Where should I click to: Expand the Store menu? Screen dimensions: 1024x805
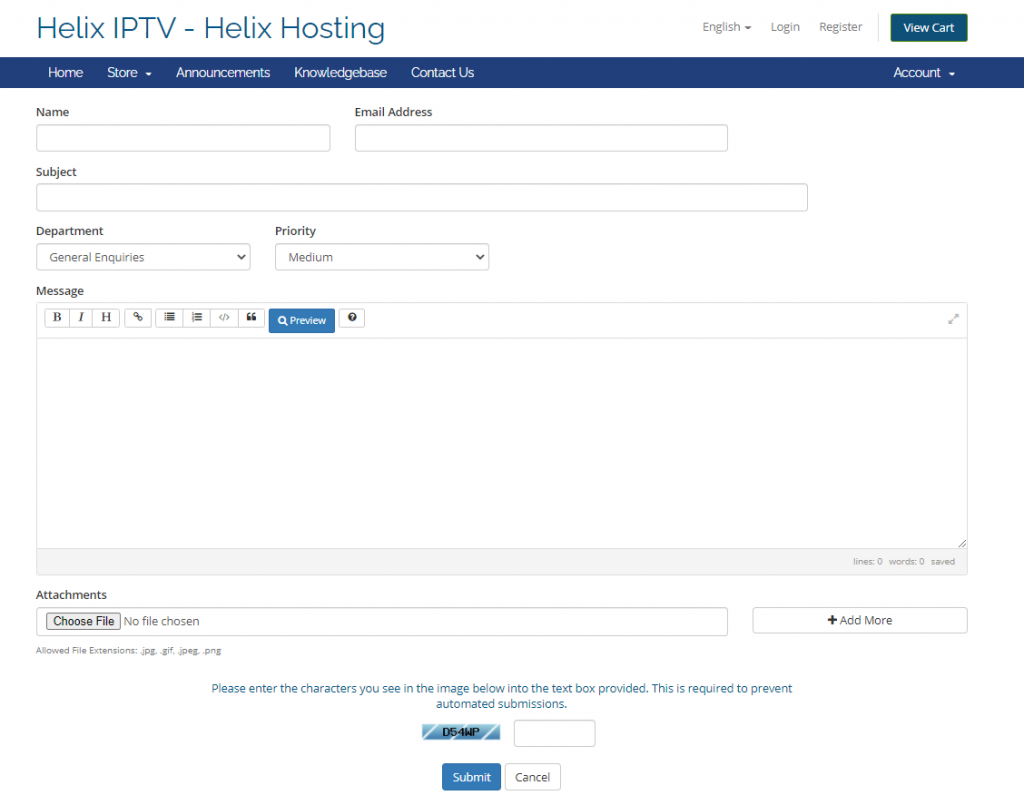click(129, 72)
